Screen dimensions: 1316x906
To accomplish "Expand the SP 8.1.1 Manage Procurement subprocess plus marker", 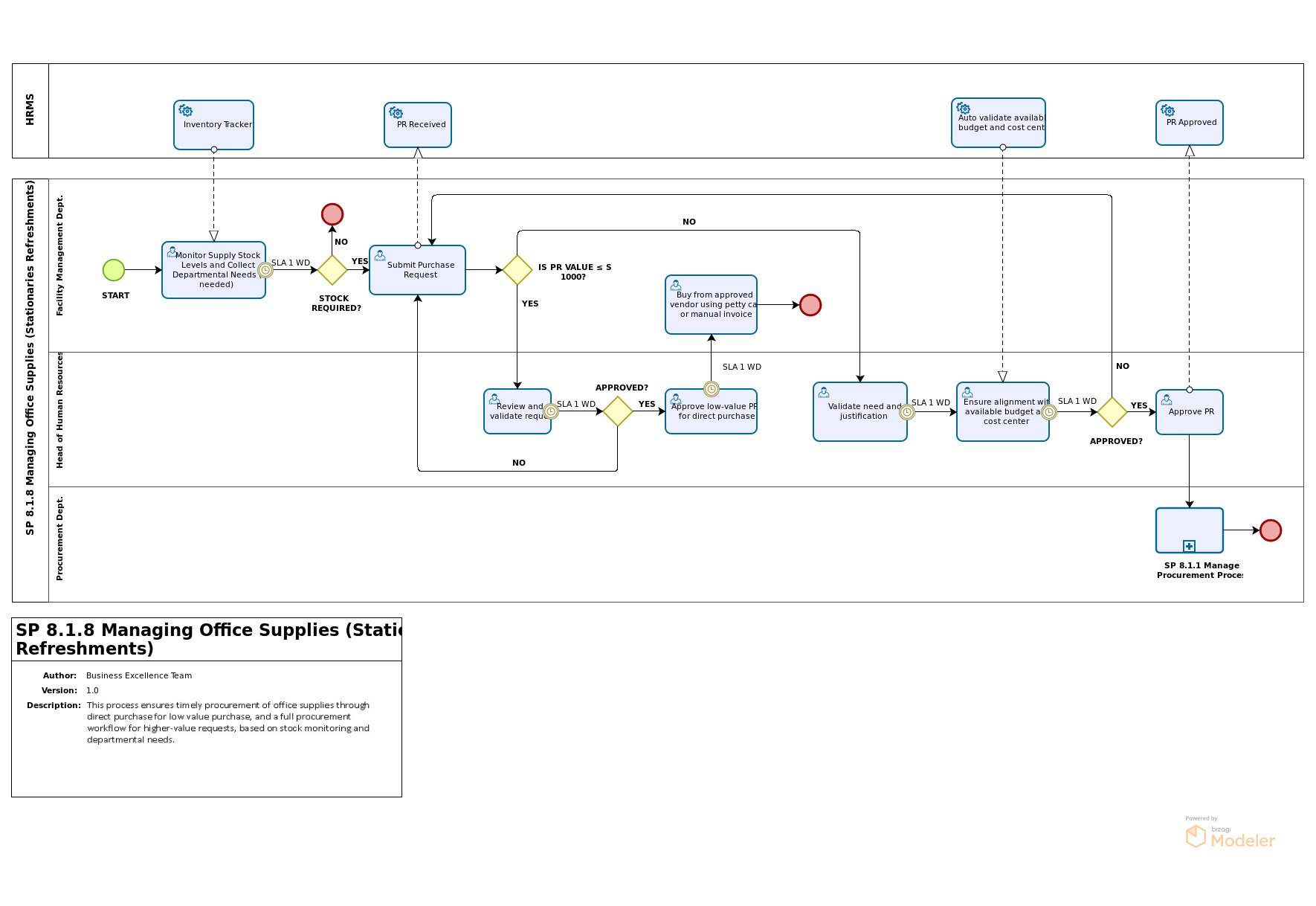I will [x=1189, y=546].
